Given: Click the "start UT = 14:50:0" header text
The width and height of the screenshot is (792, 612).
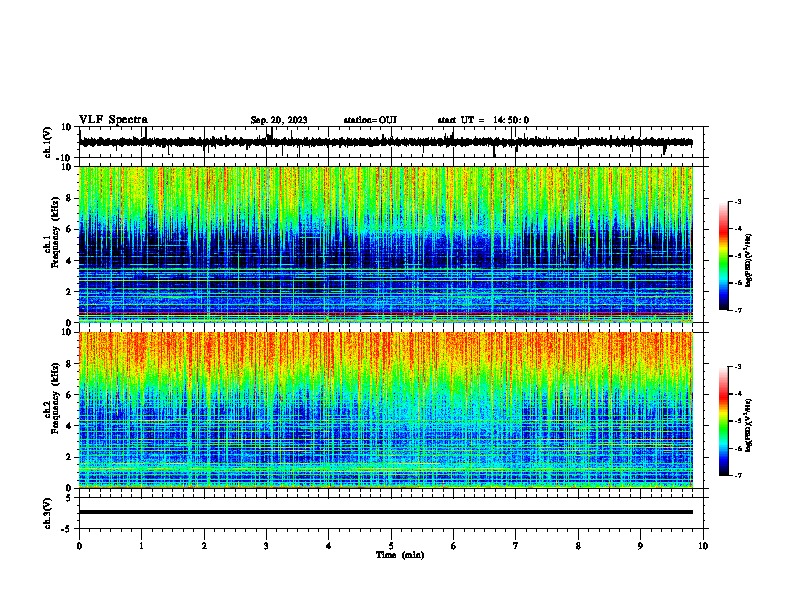Looking at the screenshot, I should coord(483,120).
